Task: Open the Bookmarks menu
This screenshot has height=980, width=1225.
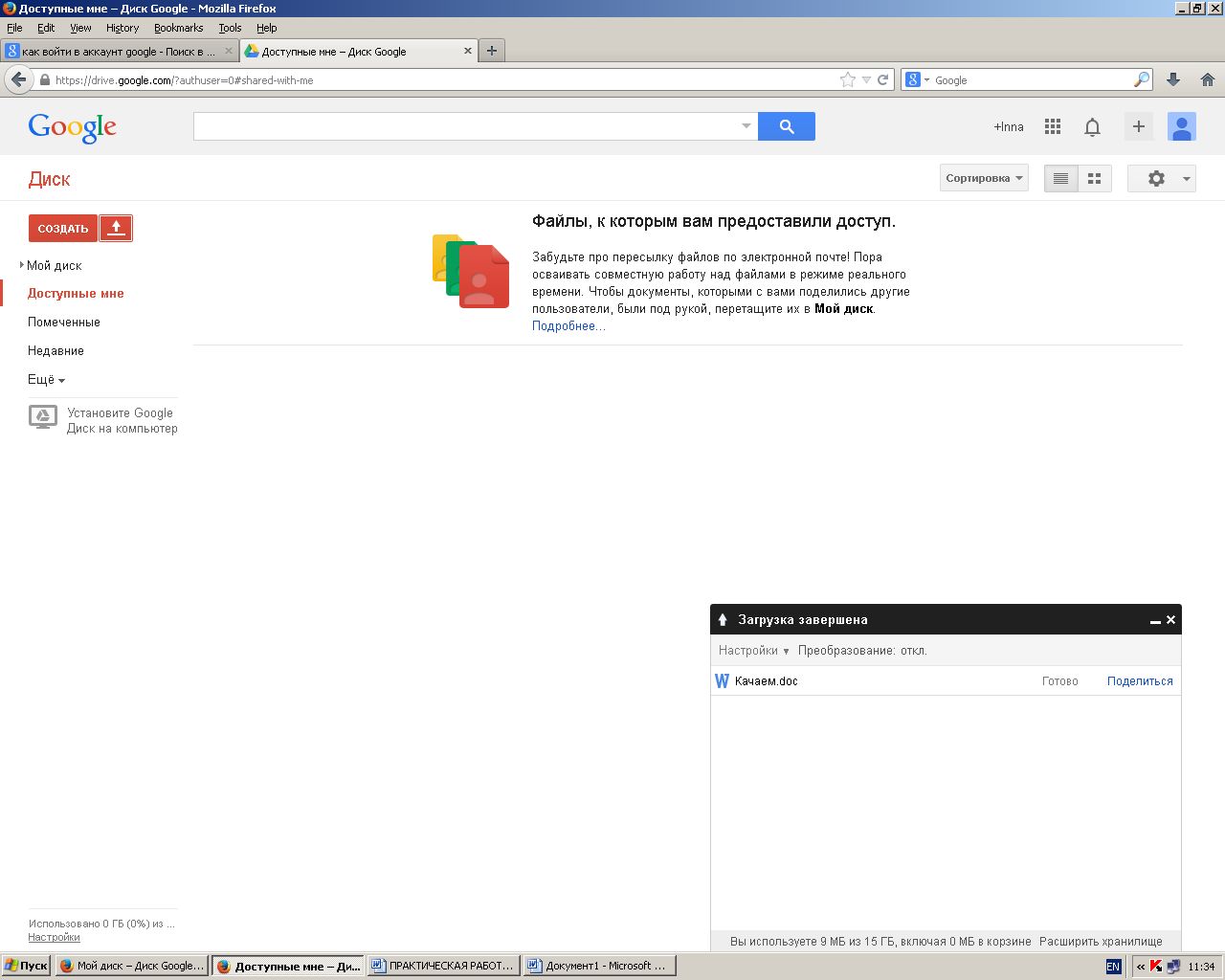Action: coord(179,28)
